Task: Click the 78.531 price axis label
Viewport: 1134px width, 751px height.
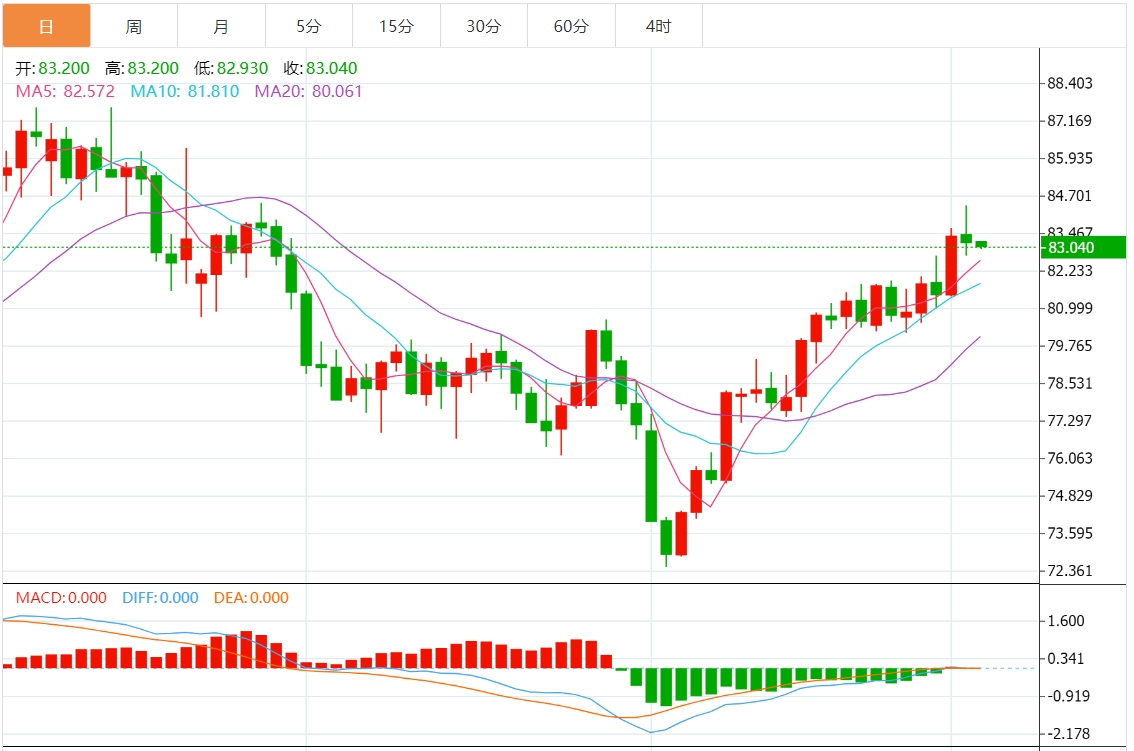Action: pyautogui.click(x=1070, y=383)
